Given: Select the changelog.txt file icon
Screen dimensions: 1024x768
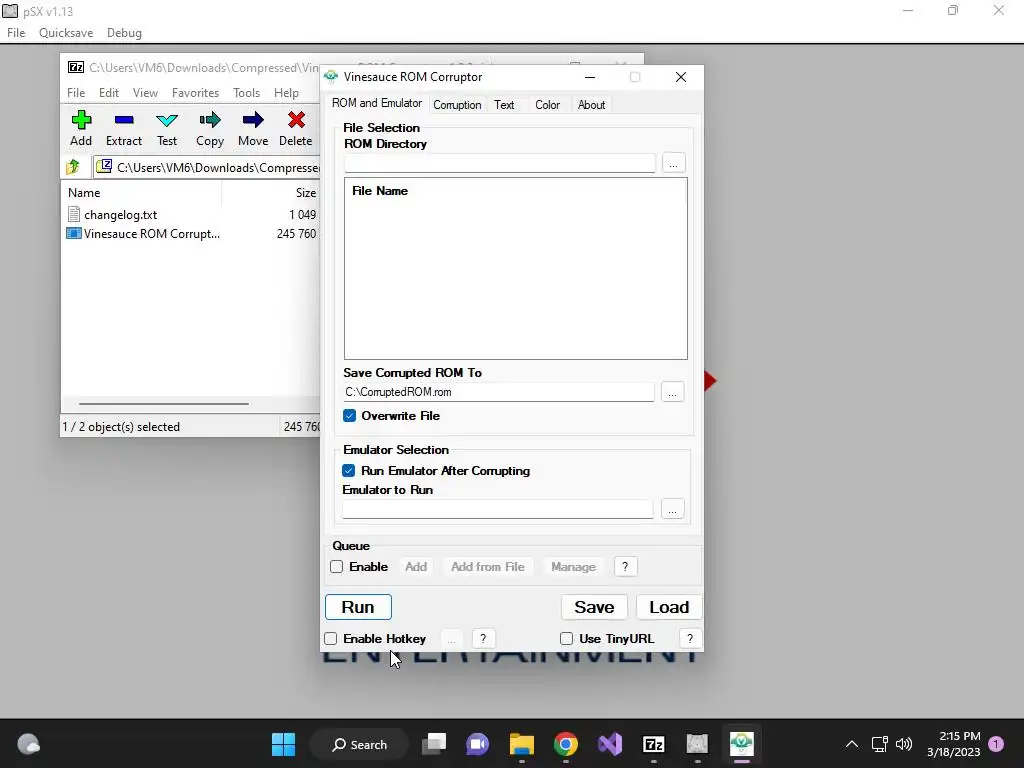Looking at the screenshot, I should point(74,214).
